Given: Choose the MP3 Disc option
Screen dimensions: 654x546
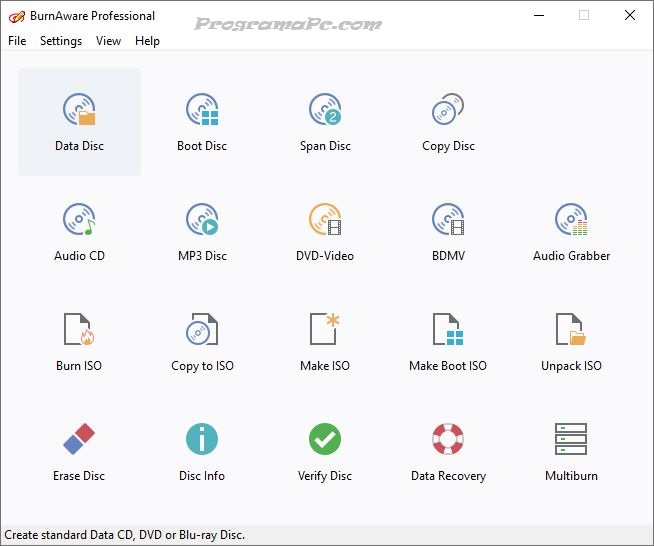Looking at the screenshot, I should click(x=202, y=221).
